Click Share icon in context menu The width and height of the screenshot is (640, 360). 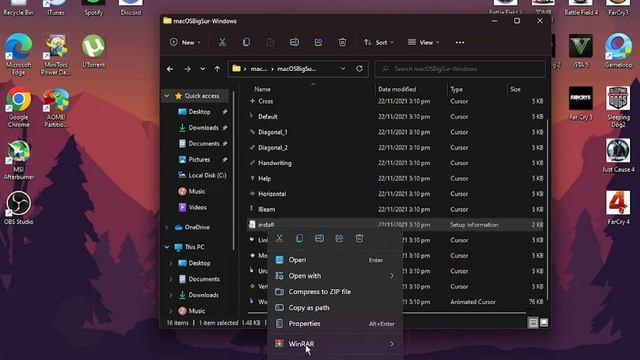point(339,238)
